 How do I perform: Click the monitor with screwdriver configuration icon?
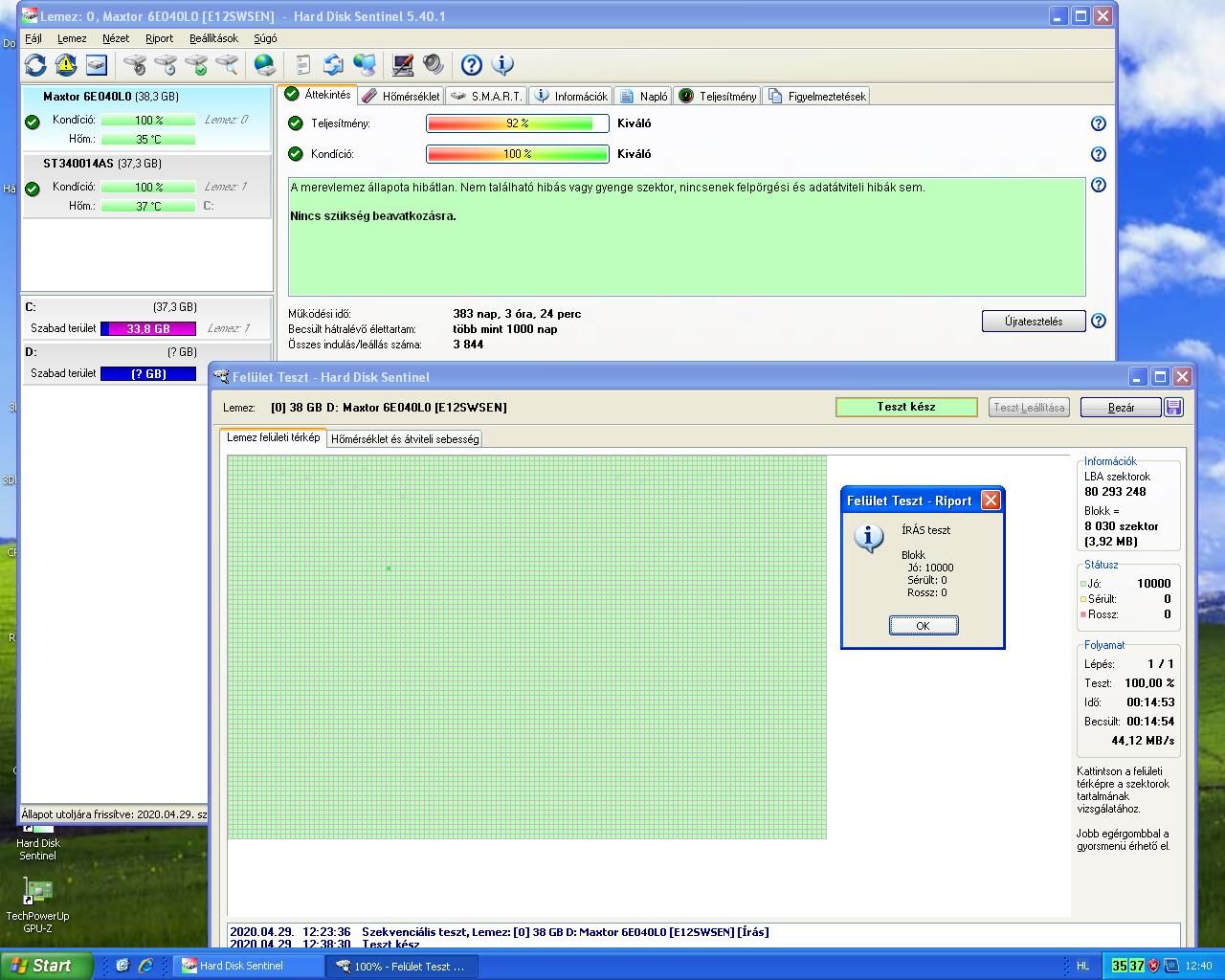point(403,65)
